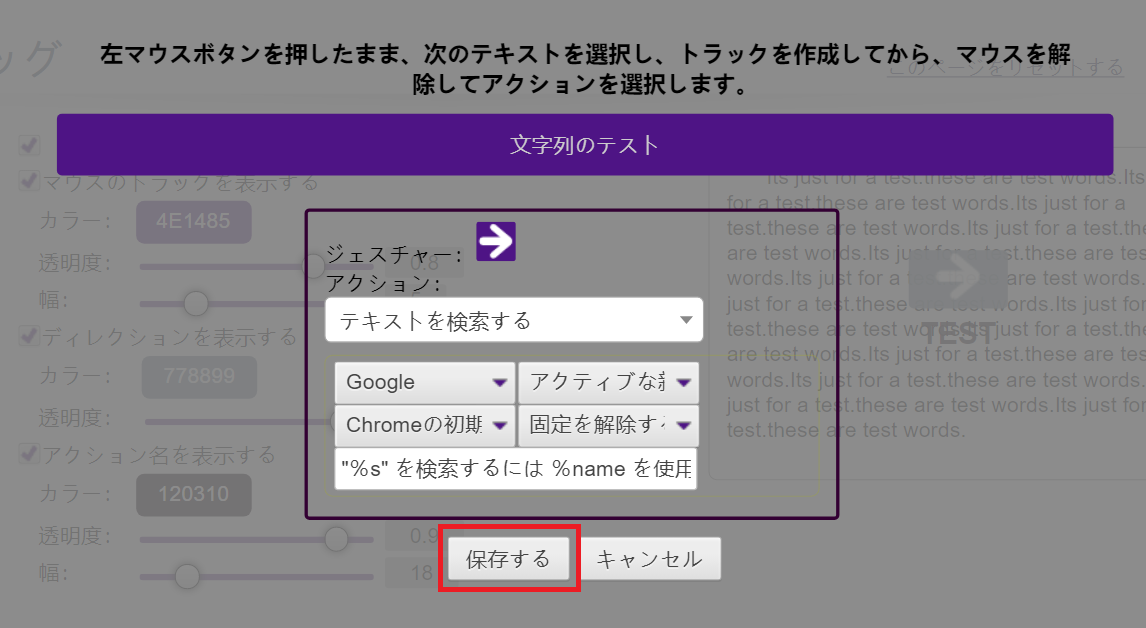Click the 120310 color field
The width and height of the screenshot is (1146, 628).
(194, 495)
